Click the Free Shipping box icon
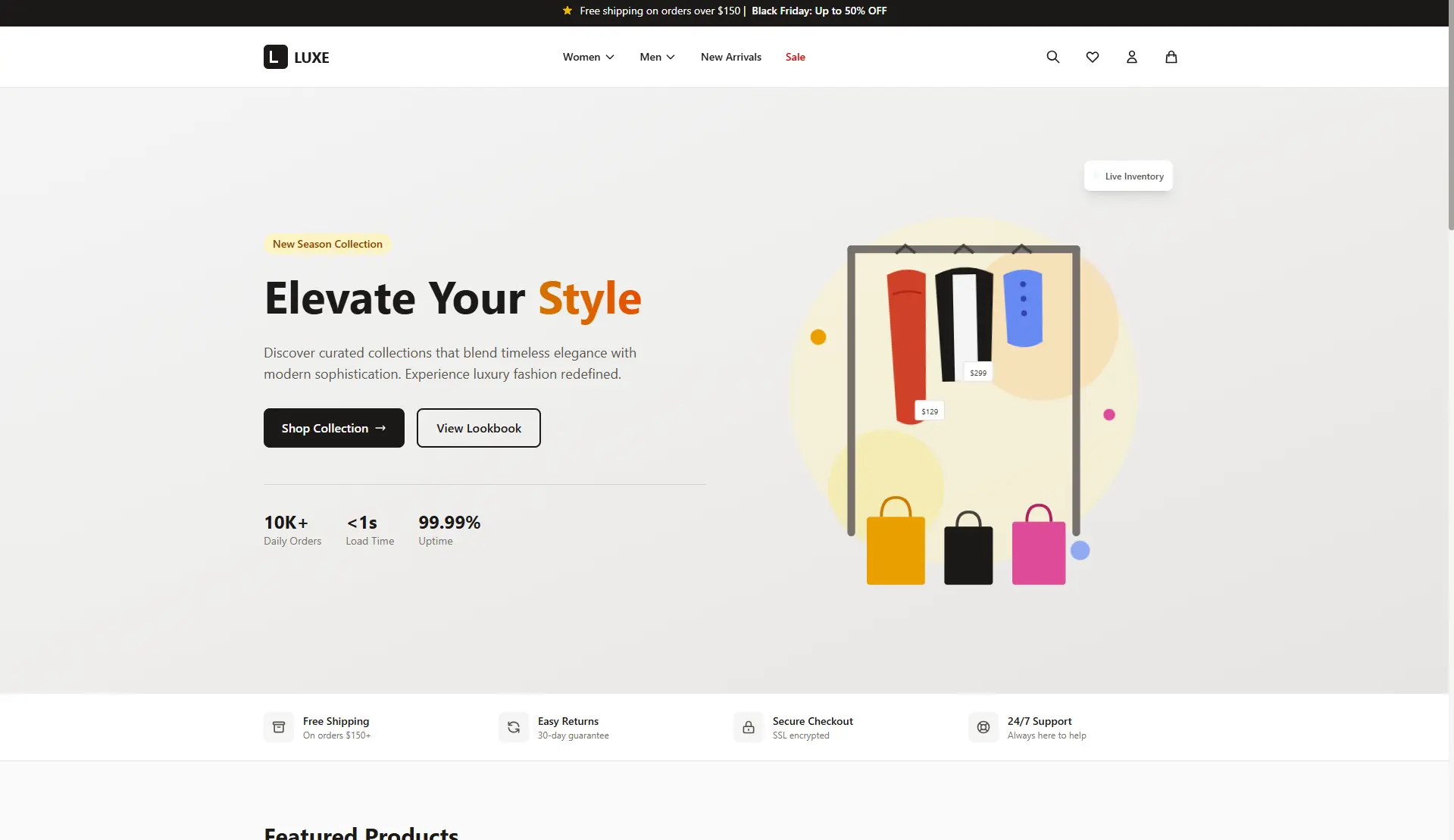 (x=278, y=727)
